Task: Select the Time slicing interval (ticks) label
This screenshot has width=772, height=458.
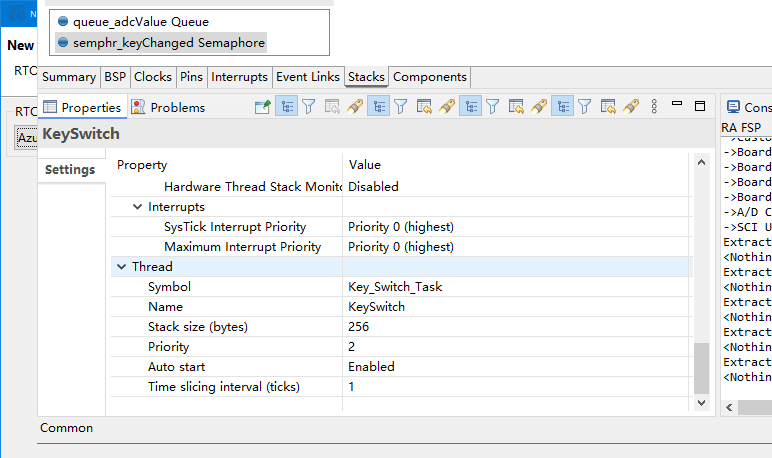Action: click(x=224, y=387)
